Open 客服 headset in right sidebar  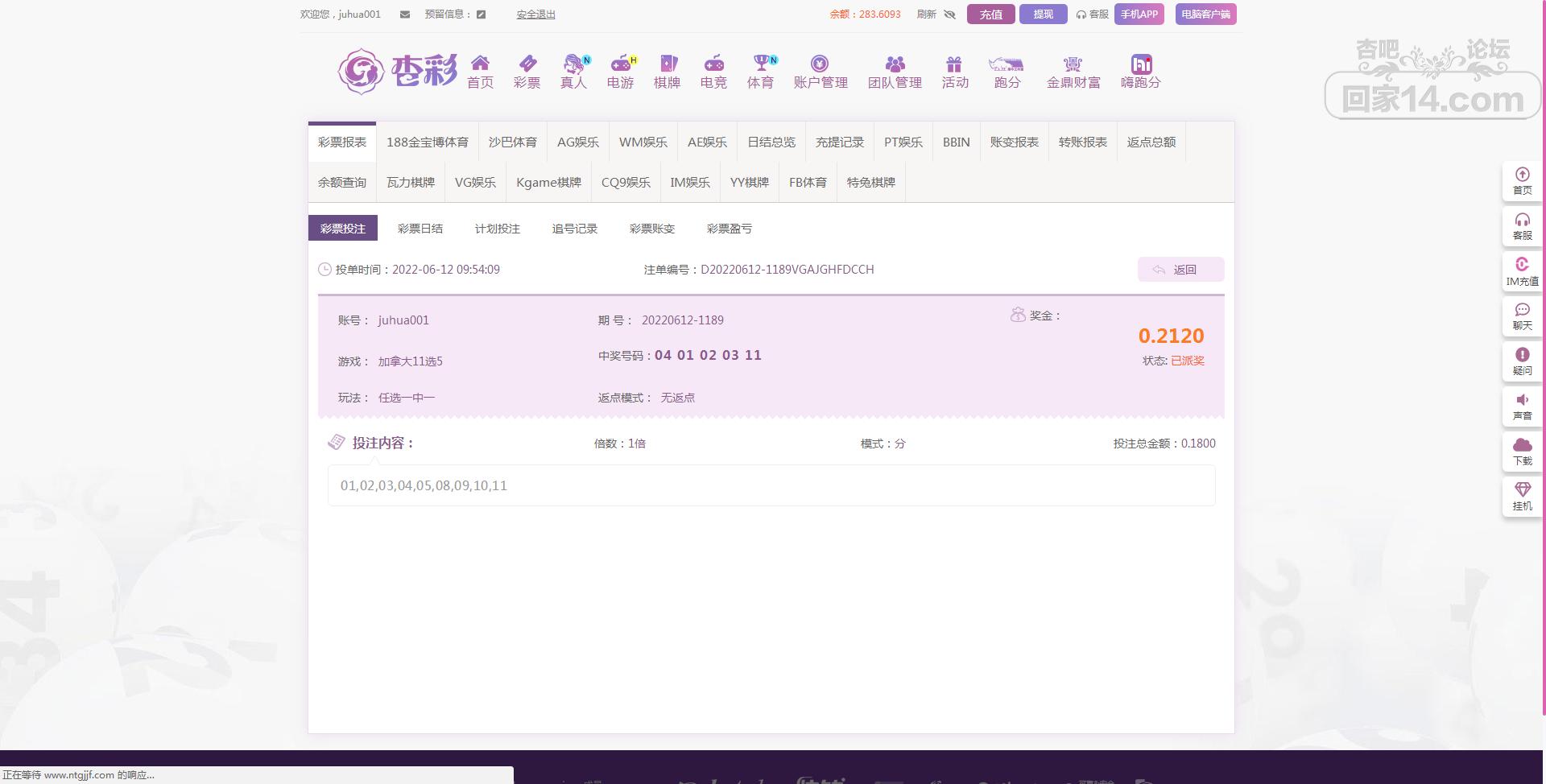pyautogui.click(x=1522, y=226)
